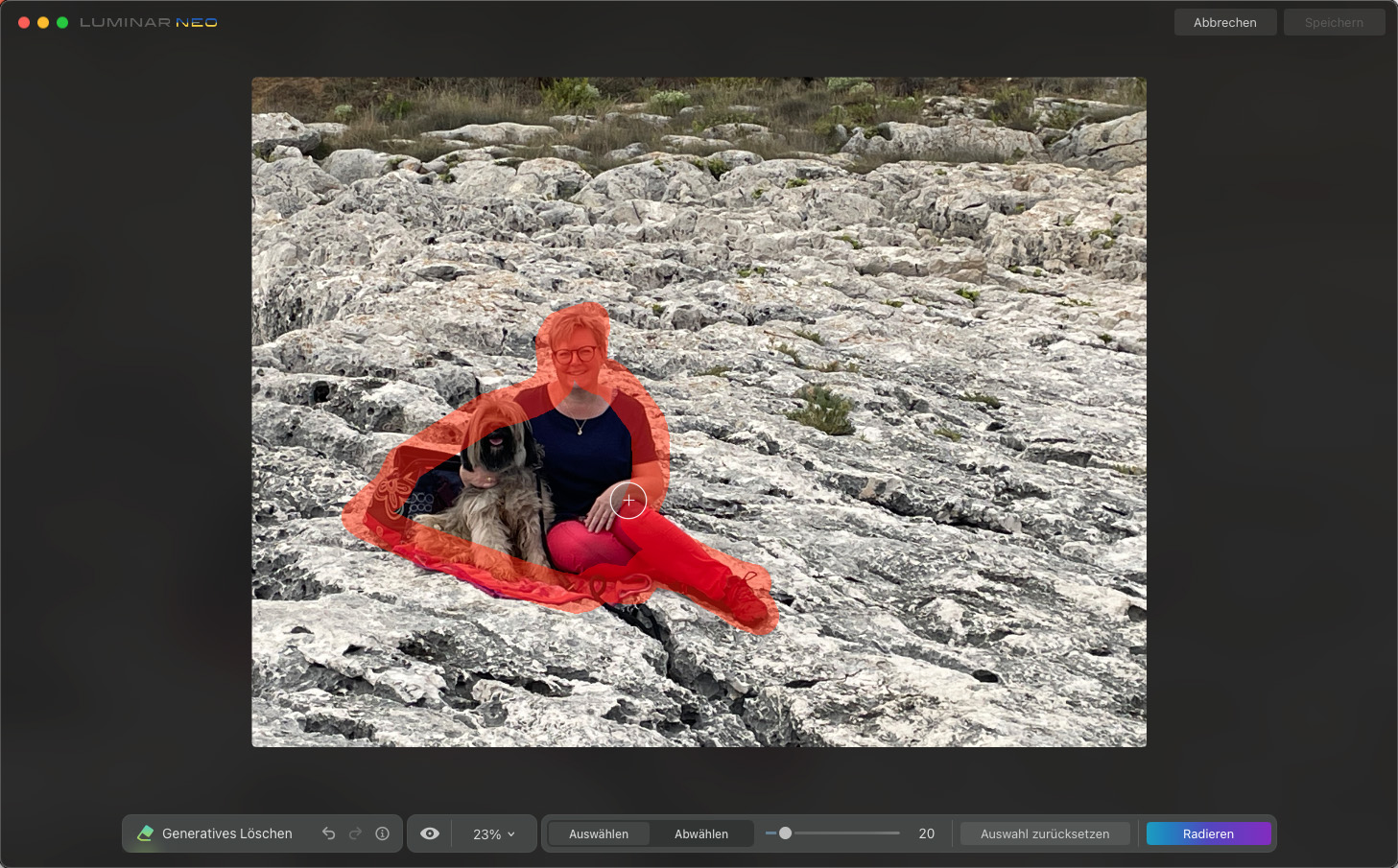Click the redo arrow icon
Screen dimensions: 1398x868
coord(355,833)
